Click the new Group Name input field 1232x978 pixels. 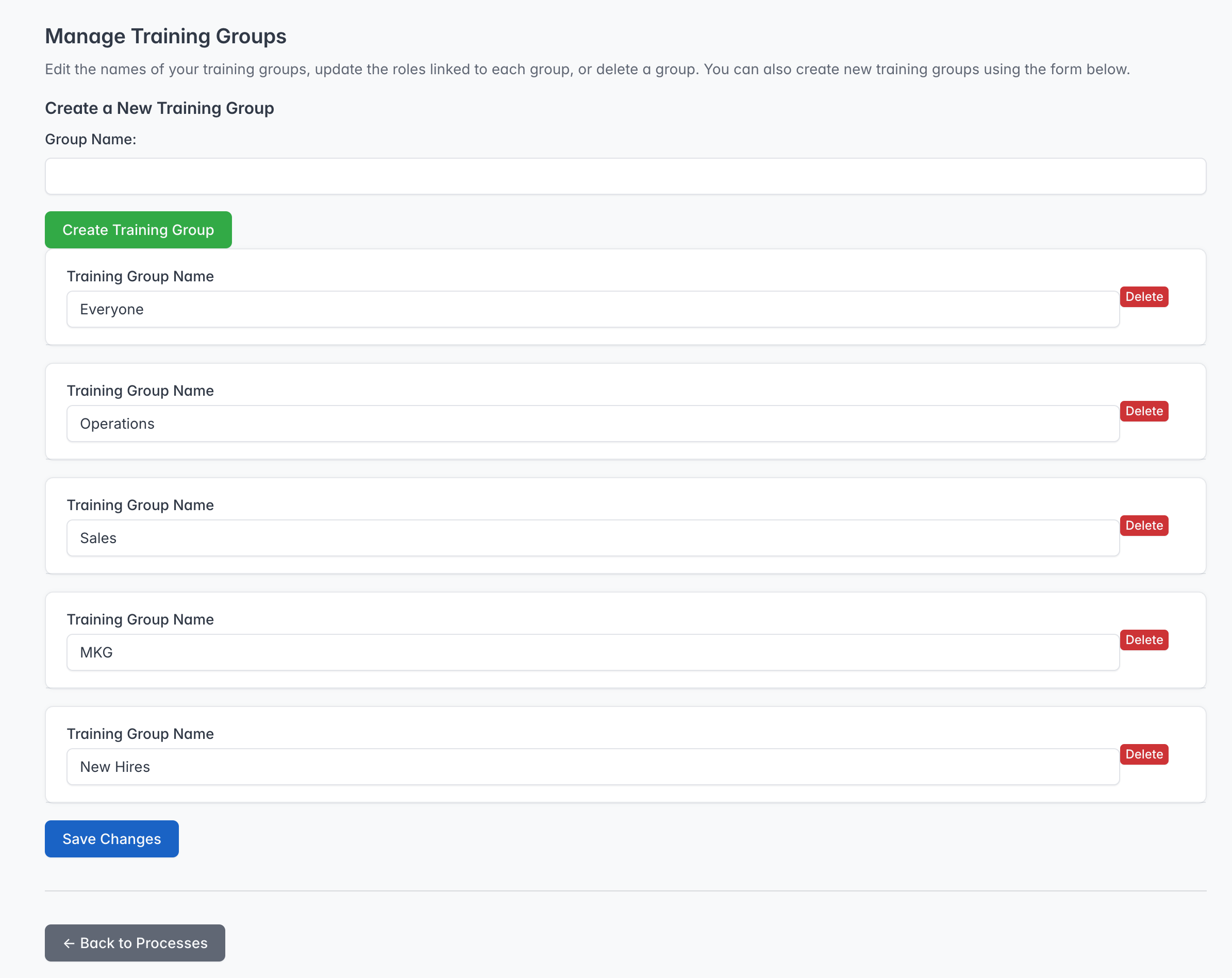(x=625, y=177)
